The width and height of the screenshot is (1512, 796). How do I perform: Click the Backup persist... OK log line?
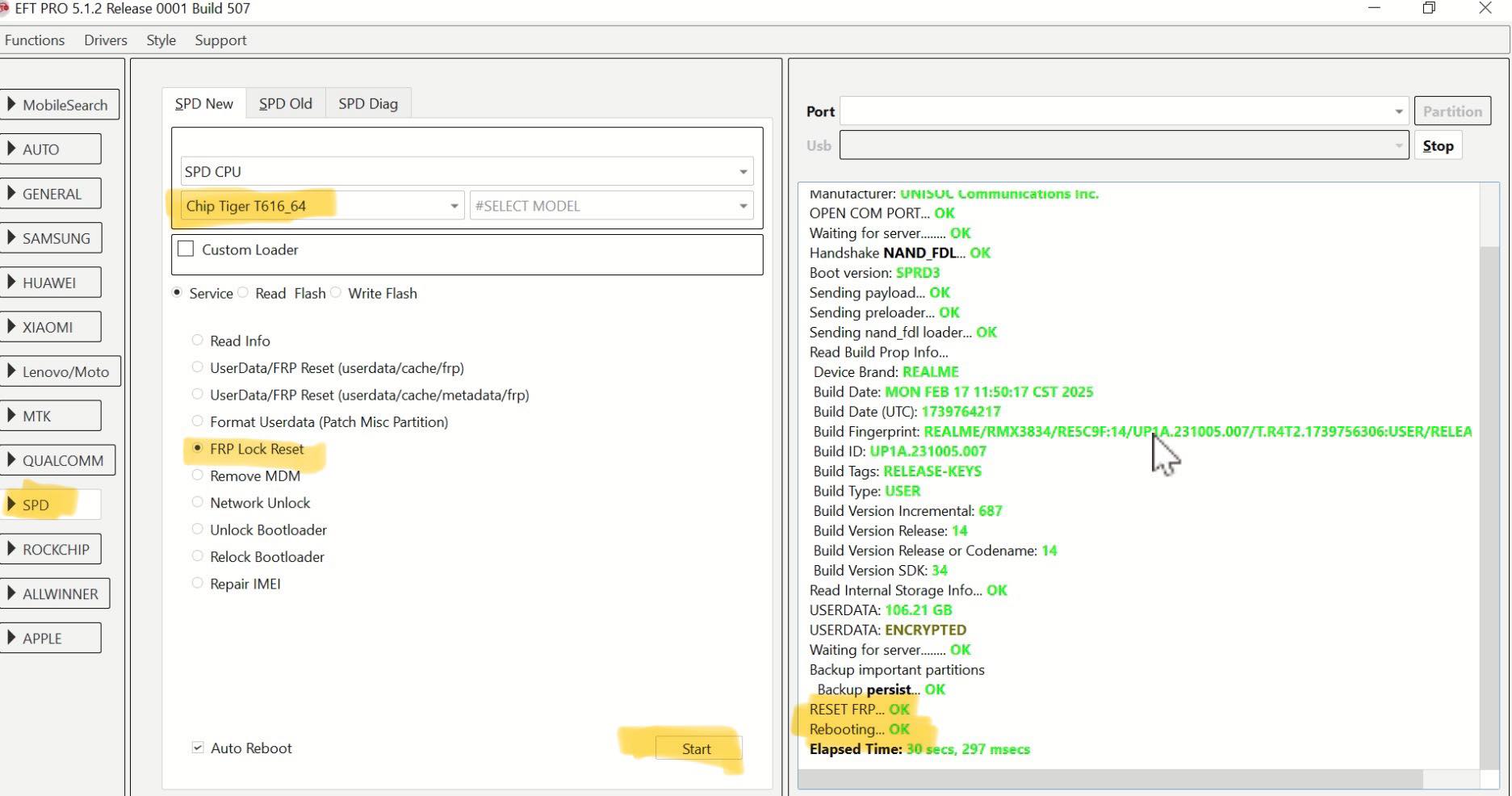881,689
